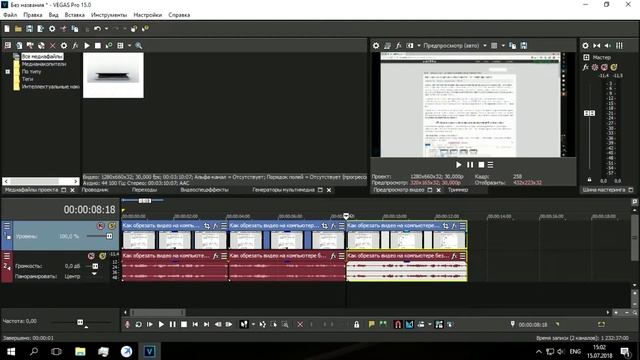Create a new project from main toolbar
640x360 pixels.
click(x=7, y=29)
